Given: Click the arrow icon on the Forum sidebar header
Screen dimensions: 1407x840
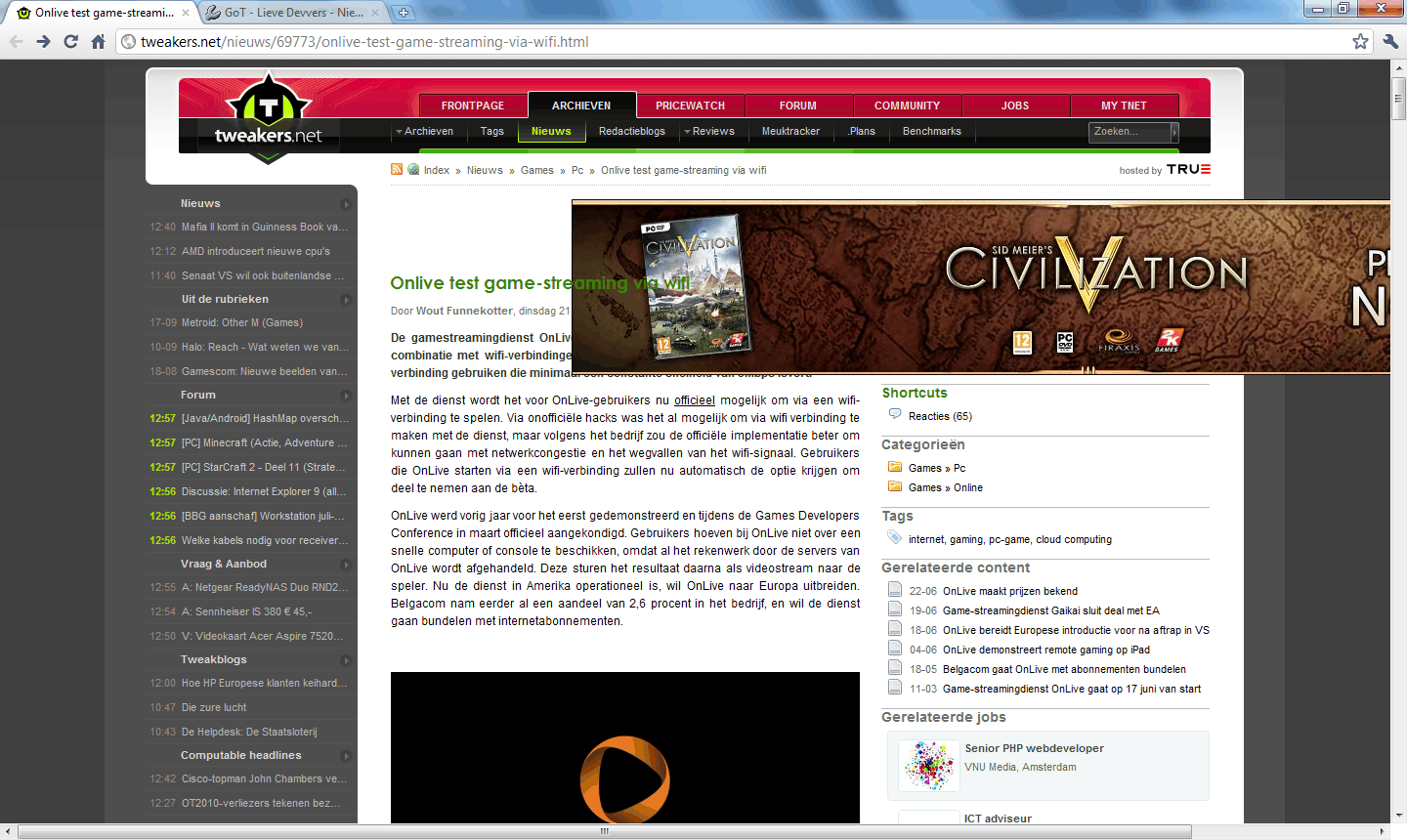Looking at the screenshot, I should click(x=346, y=396).
